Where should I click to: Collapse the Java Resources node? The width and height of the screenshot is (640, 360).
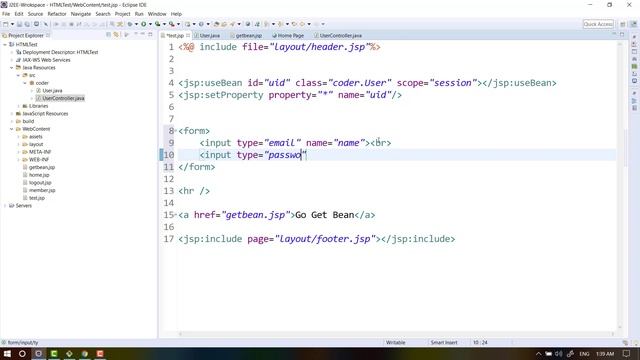click(x=12, y=68)
